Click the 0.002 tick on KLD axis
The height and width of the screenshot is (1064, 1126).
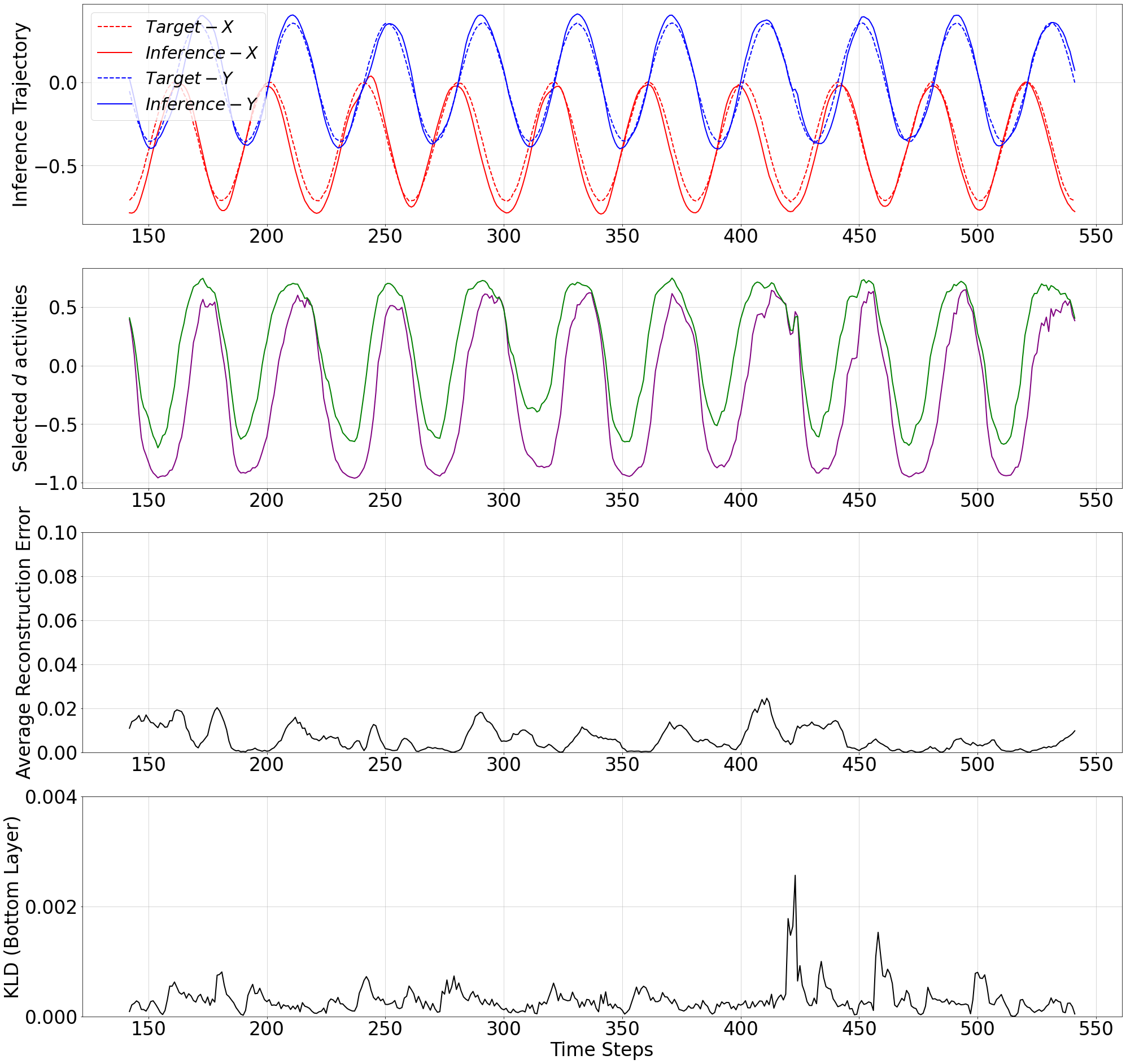(x=51, y=907)
